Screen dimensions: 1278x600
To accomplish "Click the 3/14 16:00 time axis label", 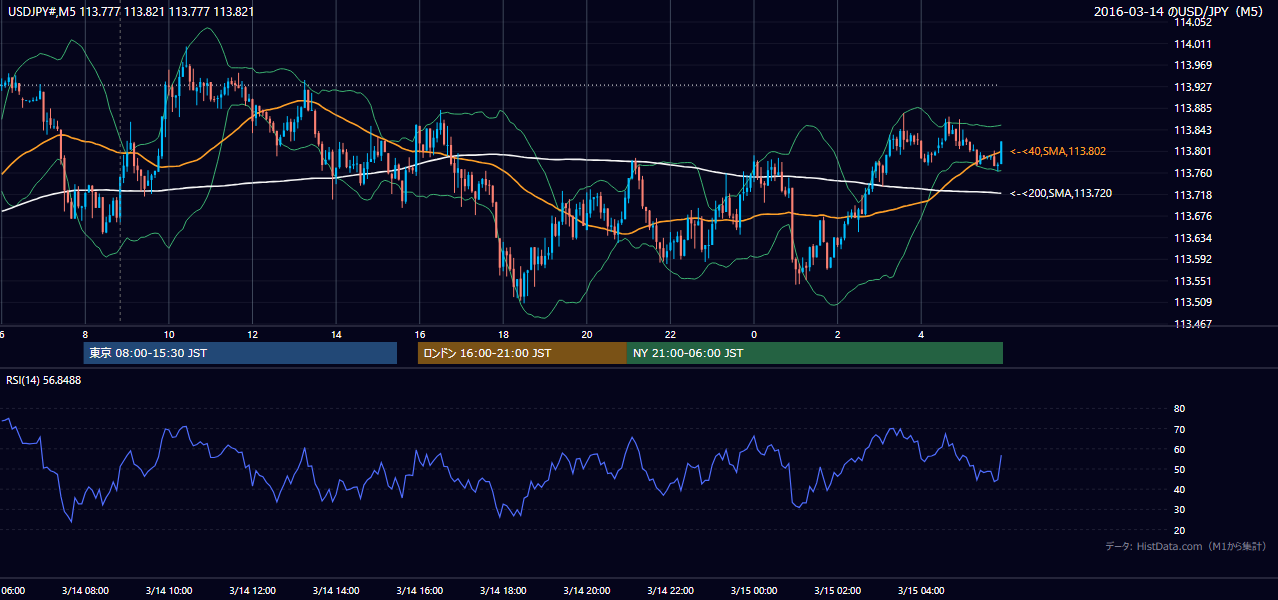I will [x=419, y=590].
